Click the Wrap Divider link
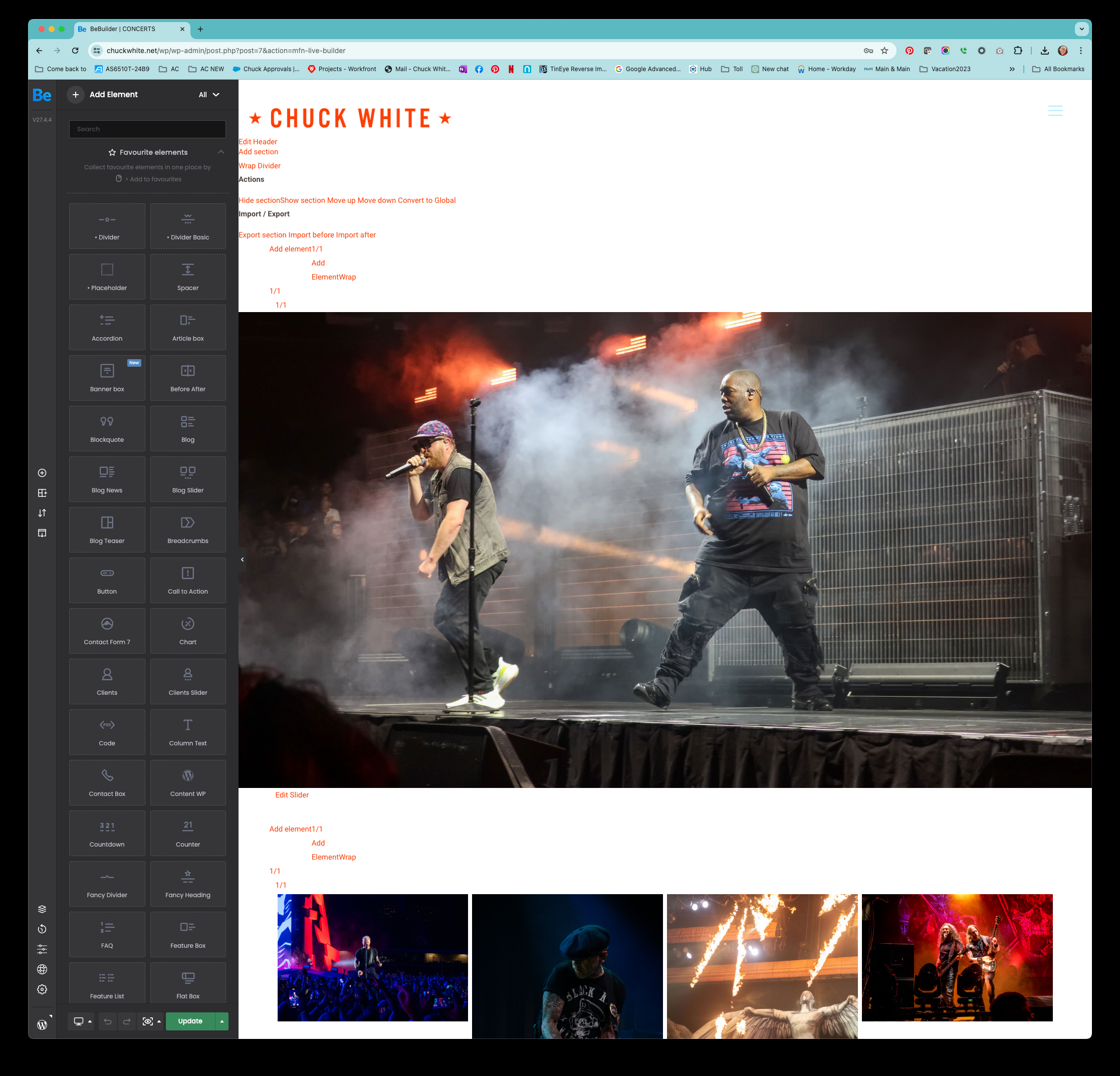This screenshot has height=1076, width=1120. click(x=260, y=166)
